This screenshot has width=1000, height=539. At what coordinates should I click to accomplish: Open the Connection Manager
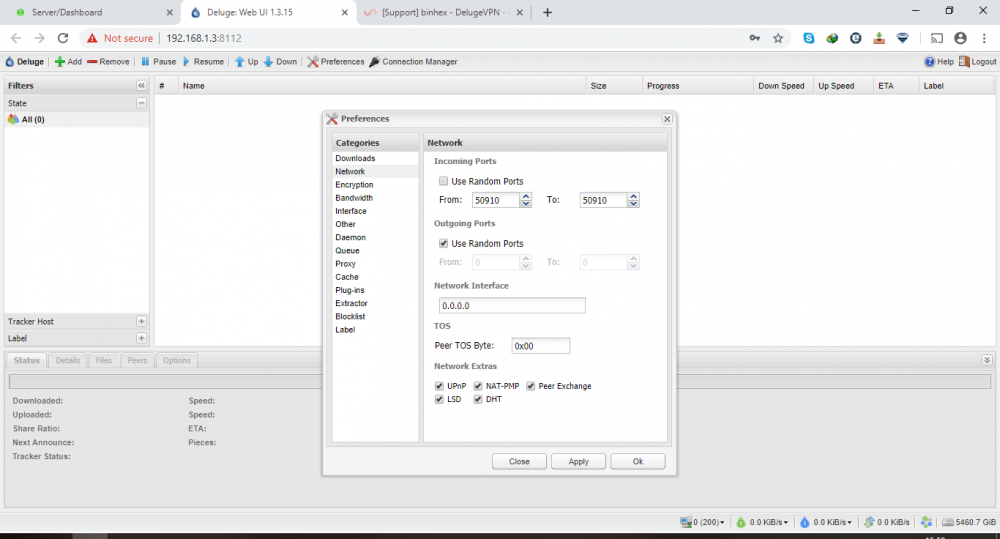[x=413, y=62]
